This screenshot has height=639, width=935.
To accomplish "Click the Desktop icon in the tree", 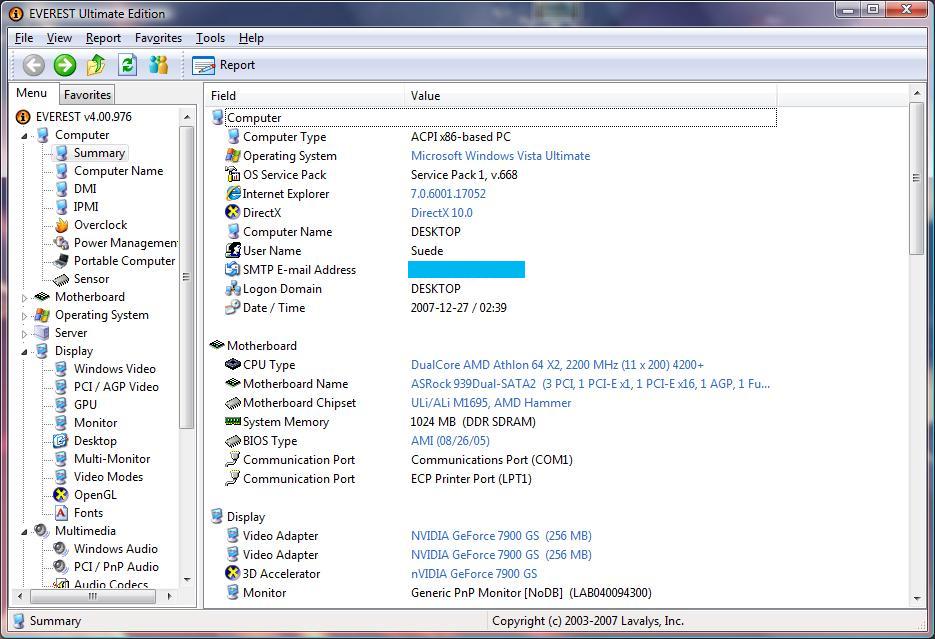I will pos(61,441).
